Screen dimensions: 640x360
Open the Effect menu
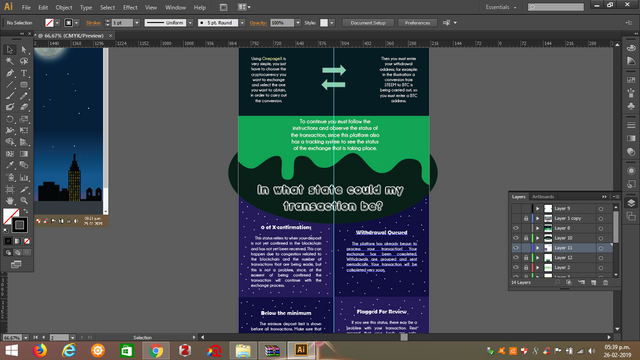pos(130,7)
